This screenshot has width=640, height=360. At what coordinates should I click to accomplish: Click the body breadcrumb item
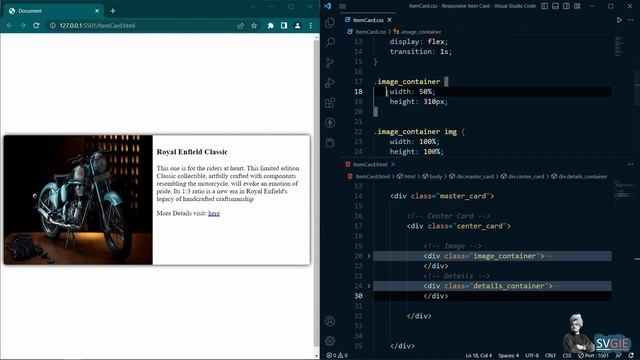436,176
